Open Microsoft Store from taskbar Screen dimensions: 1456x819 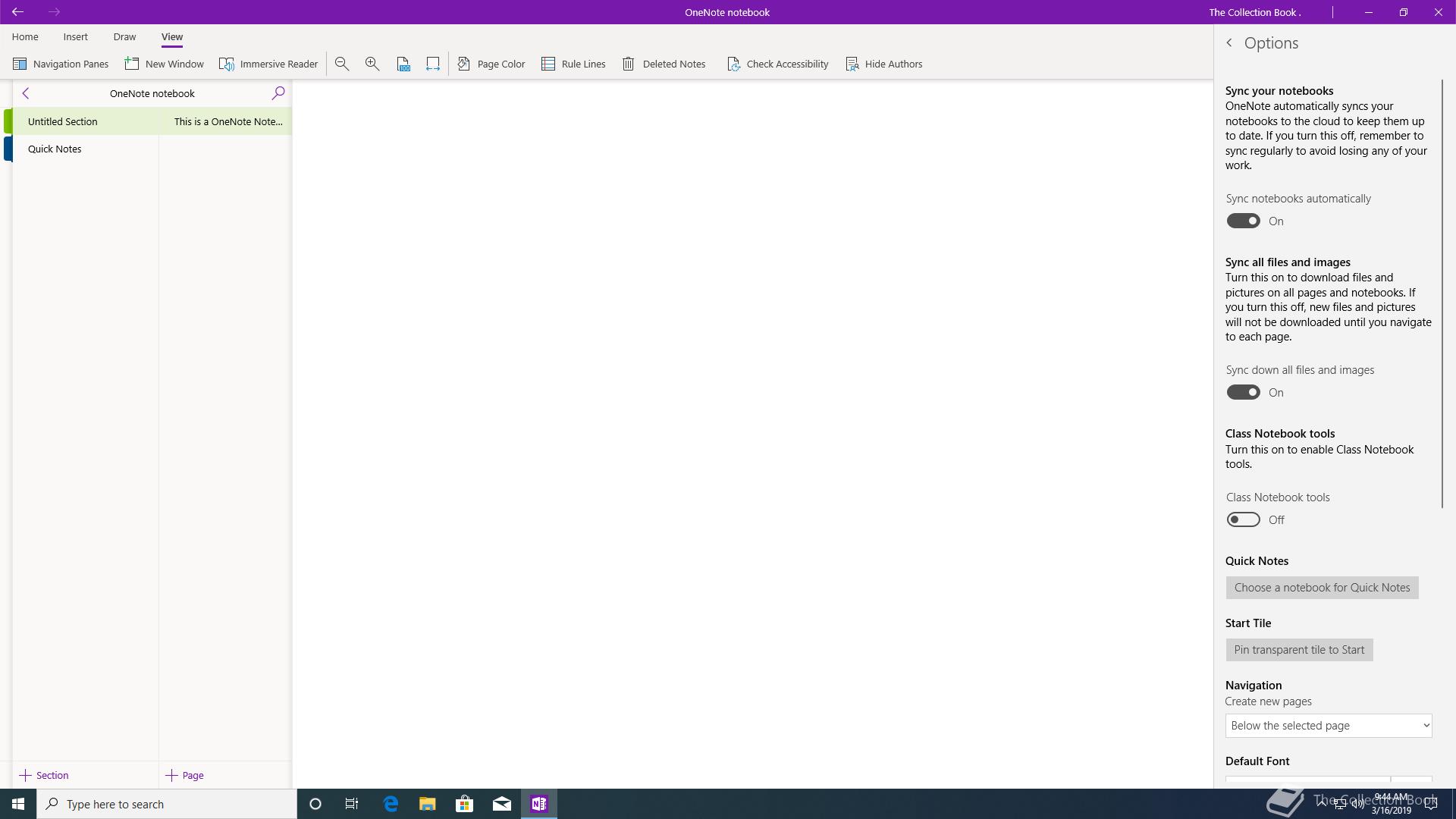point(465,804)
